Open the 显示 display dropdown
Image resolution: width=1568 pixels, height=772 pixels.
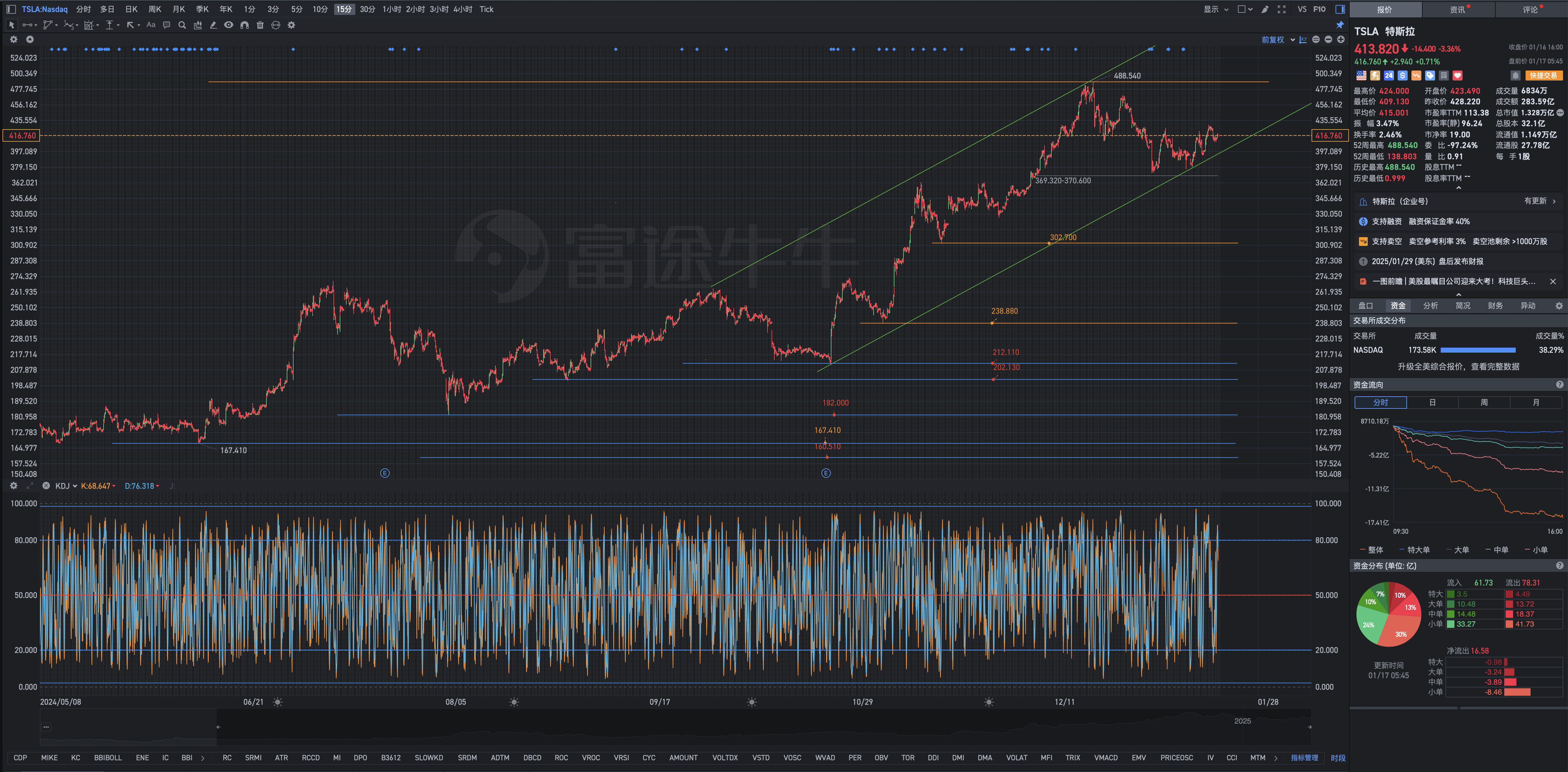(x=1216, y=9)
